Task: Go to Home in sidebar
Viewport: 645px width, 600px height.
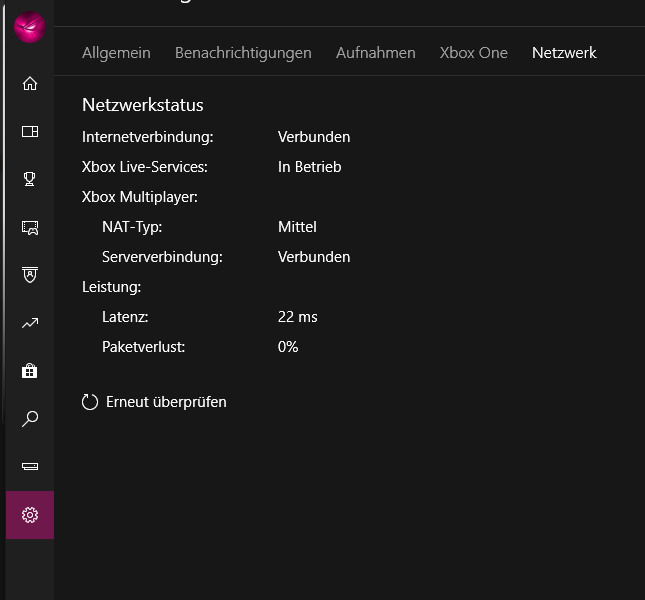Action: pyautogui.click(x=30, y=83)
